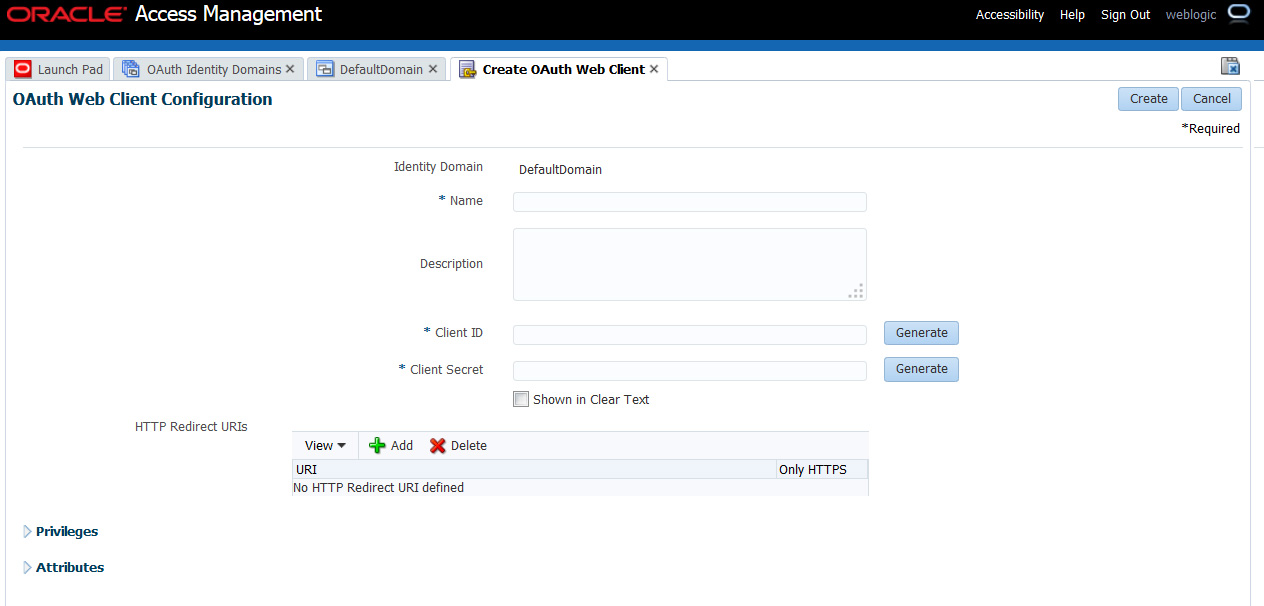Click the Description resize handle
Viewport: 1264px width, 606px height.
point(856,291)
